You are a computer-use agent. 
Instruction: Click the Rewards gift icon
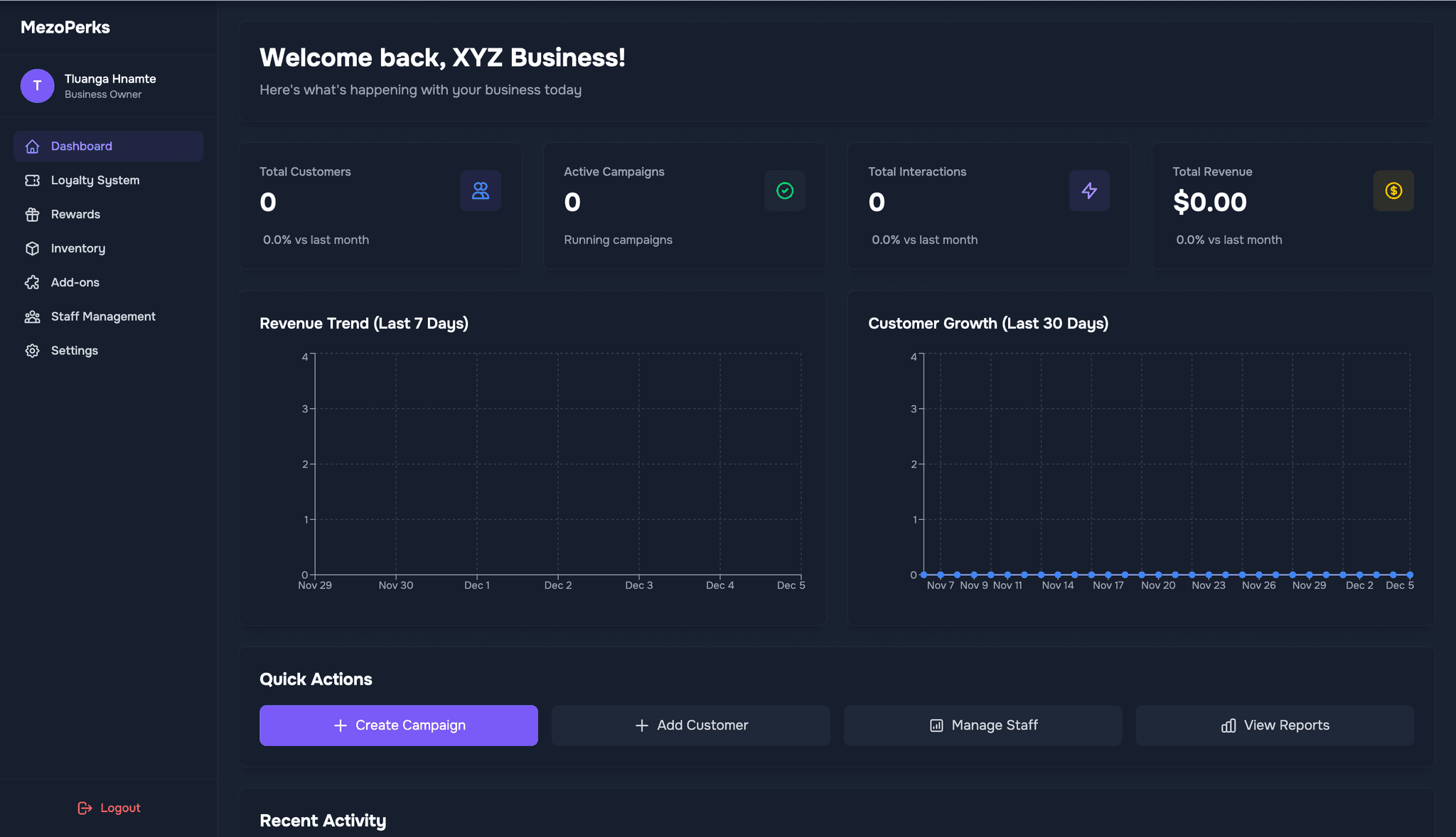pos(32,215)
